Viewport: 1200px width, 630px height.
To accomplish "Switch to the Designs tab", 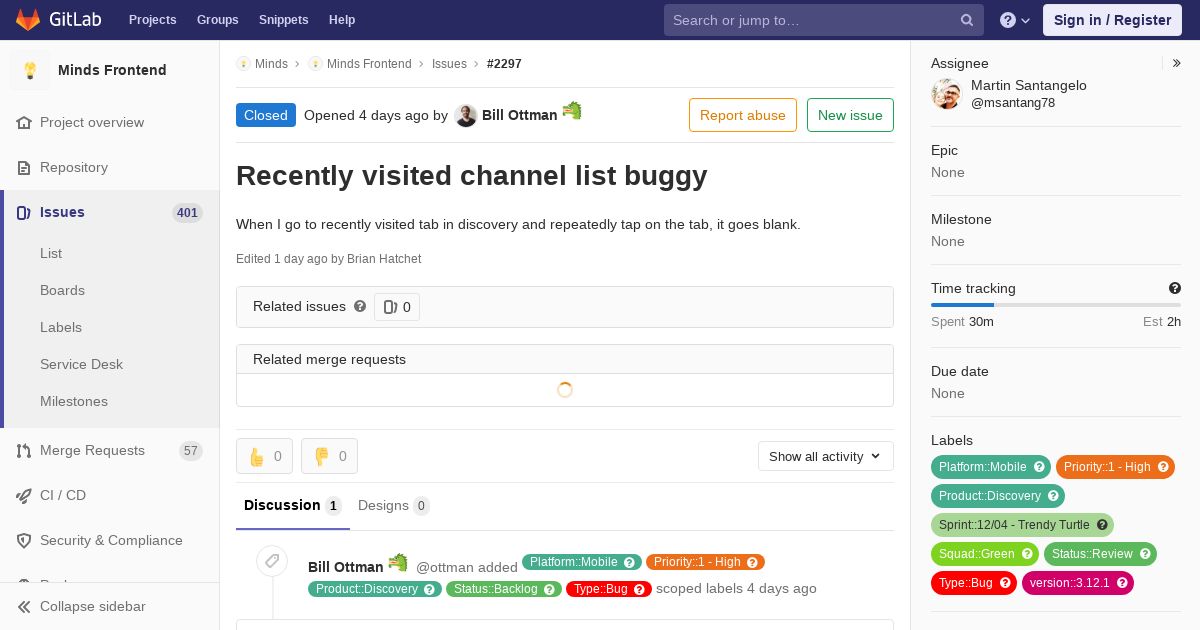I will click(394, 506).
